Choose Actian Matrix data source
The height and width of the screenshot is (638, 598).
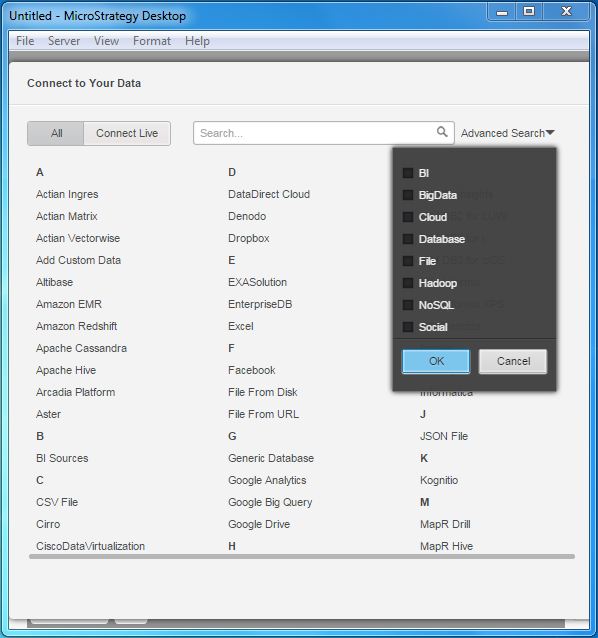(x=67, y=216)
